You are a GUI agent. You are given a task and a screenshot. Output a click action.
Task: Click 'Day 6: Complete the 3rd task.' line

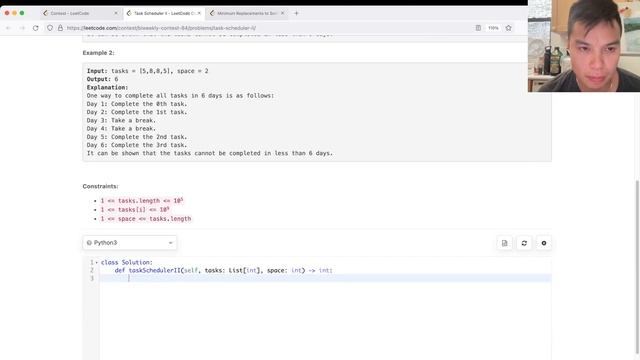137,145
